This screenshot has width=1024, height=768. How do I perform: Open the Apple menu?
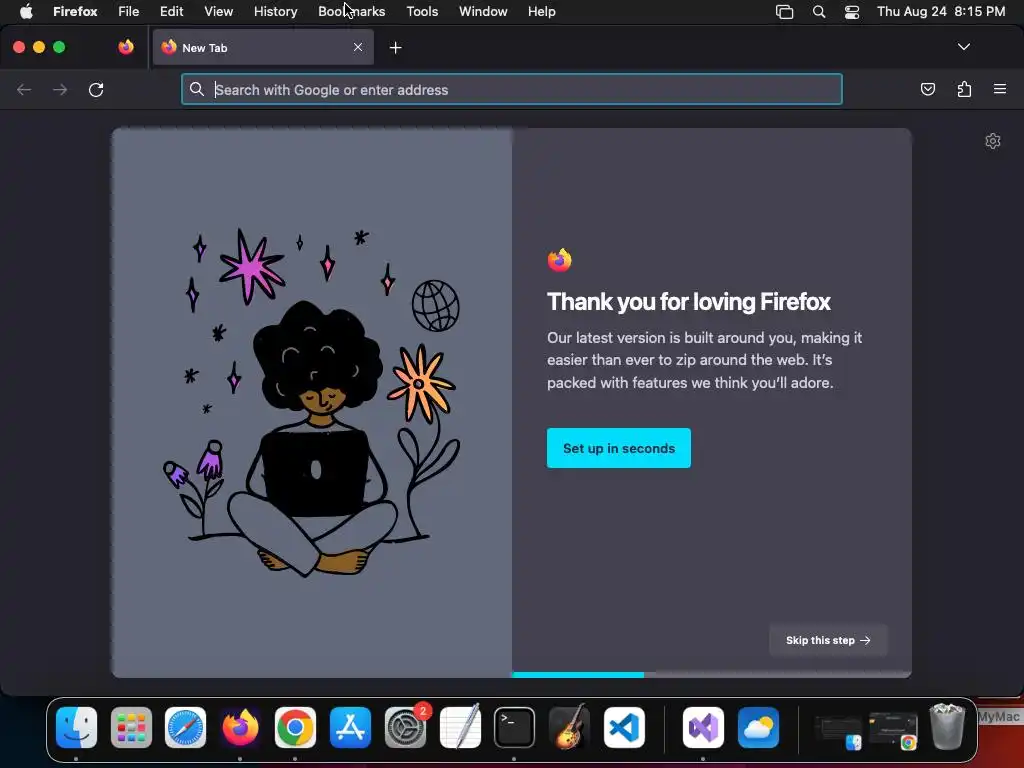26,12
